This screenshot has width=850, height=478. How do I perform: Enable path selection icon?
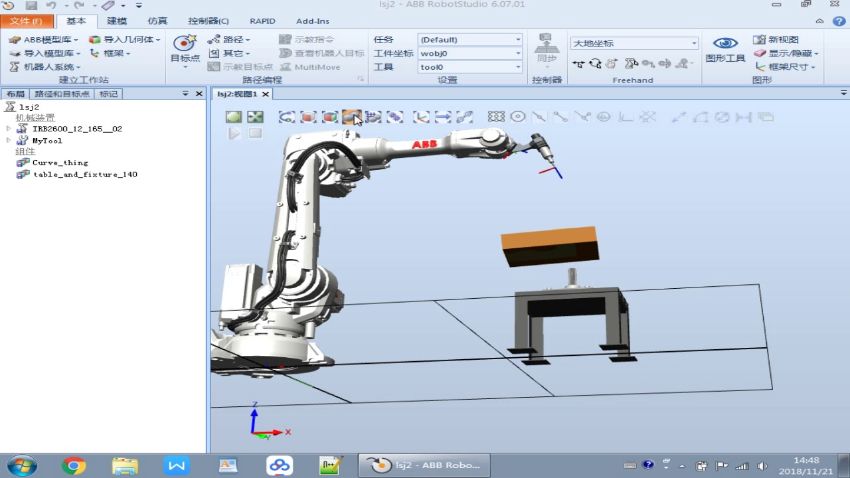coord(465,117)
